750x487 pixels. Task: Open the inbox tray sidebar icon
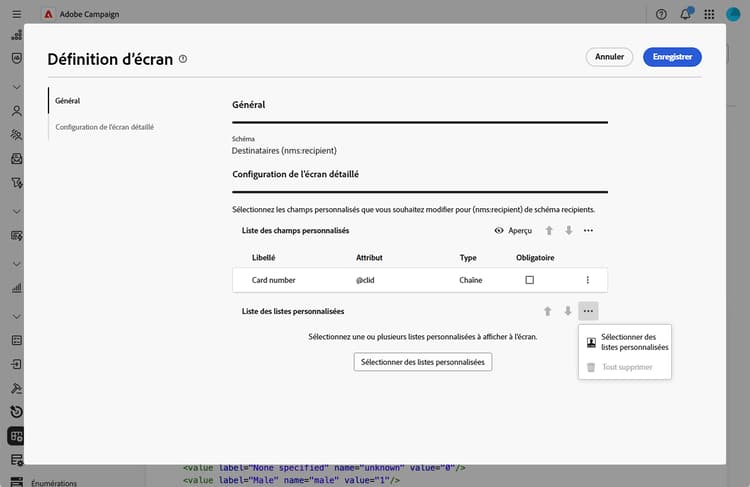pyautogui.click(x=17, y=159)
